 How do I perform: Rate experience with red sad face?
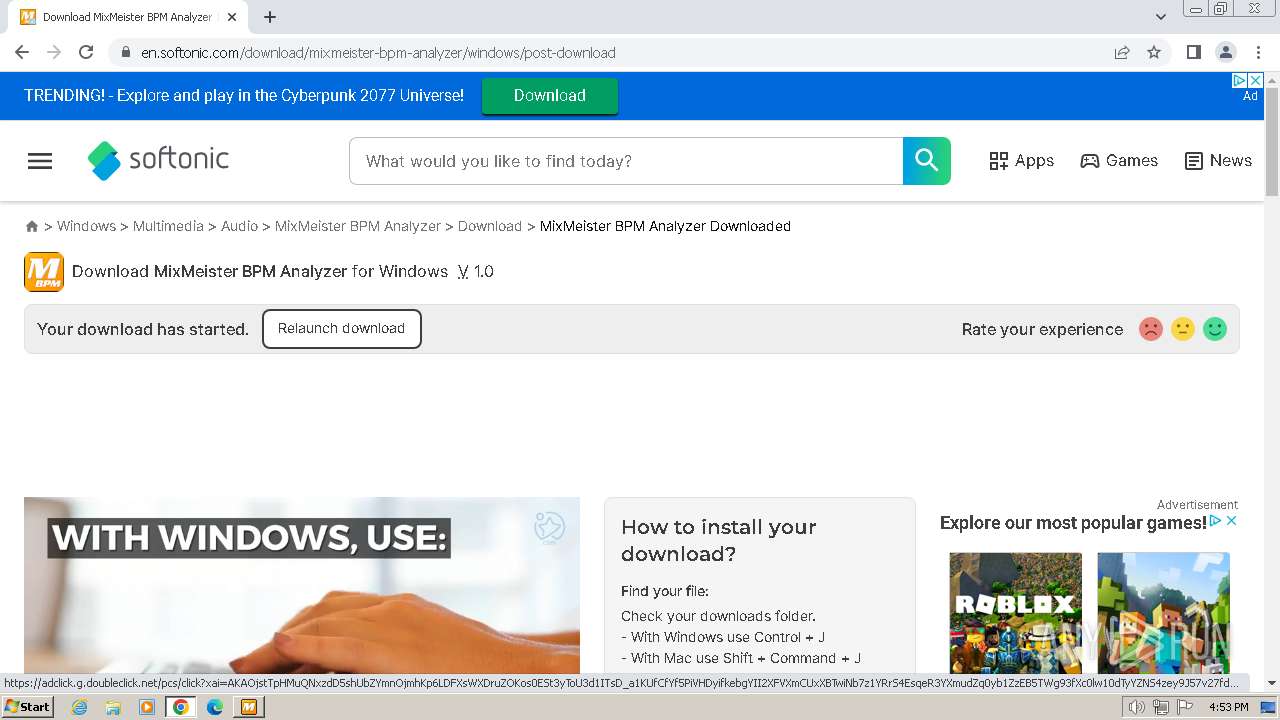pos(1151,329)
